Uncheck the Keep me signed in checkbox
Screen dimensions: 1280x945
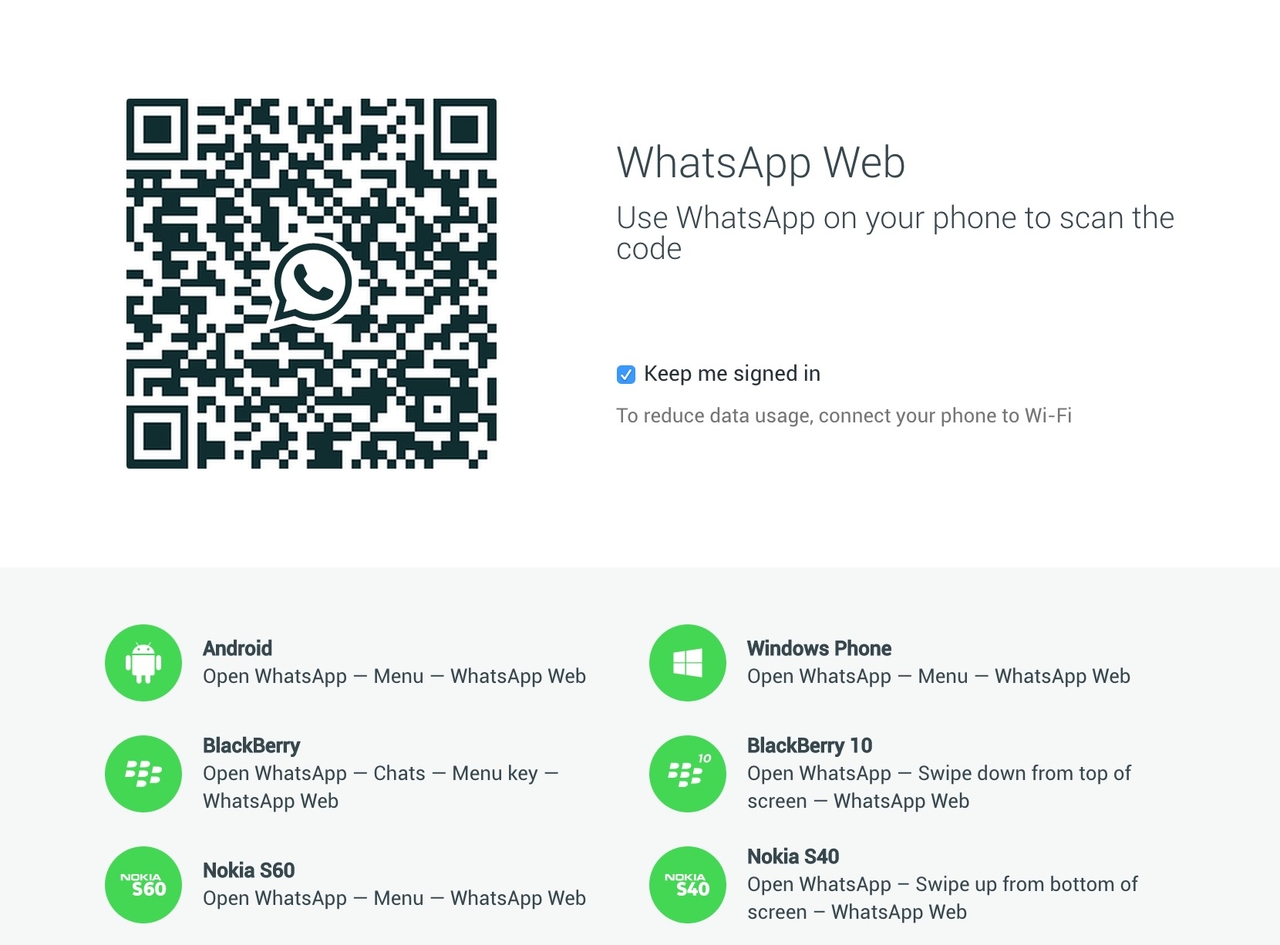tap(626, 375)
